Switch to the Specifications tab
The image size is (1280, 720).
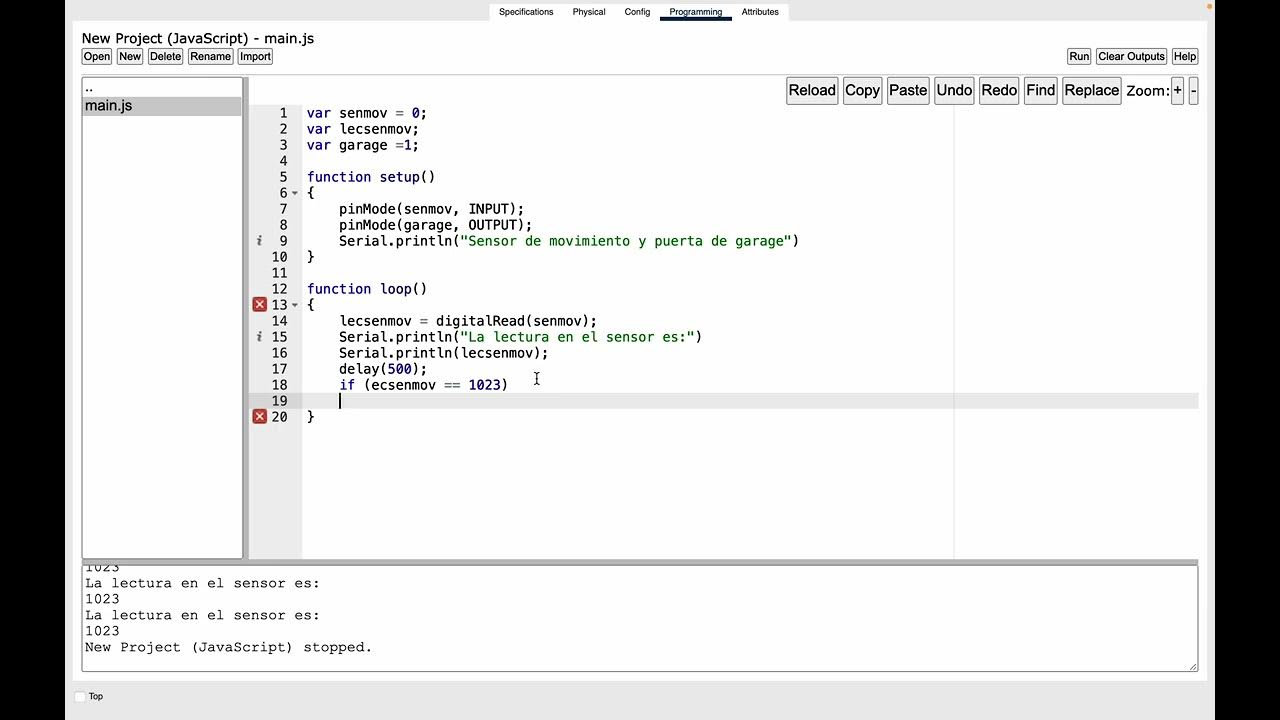coord(526,12)
